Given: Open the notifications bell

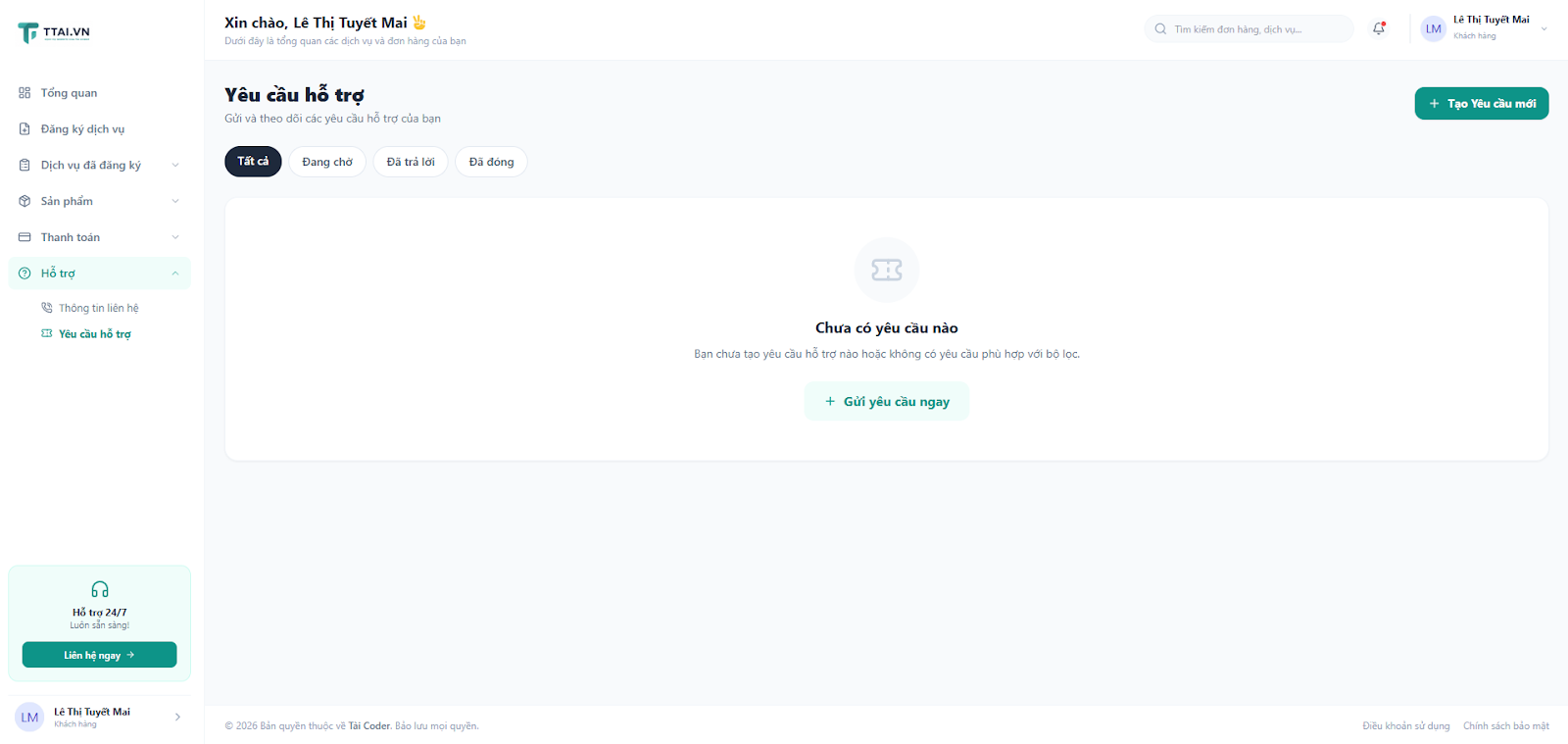Looking at the screenshot, I should 1379,28.
